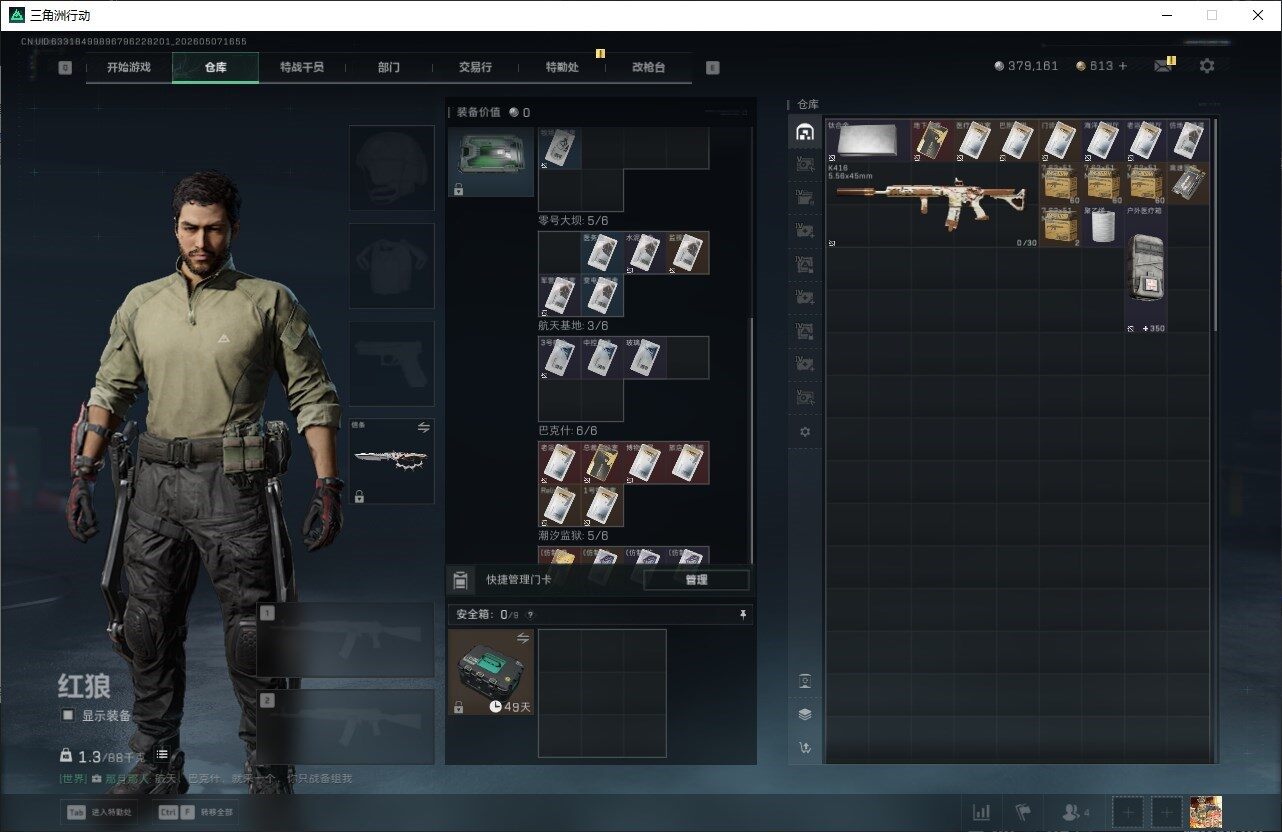Open the 安全箱 help question mark
Viewport: 1282px width, 832px height.
(x=529, y=615)
